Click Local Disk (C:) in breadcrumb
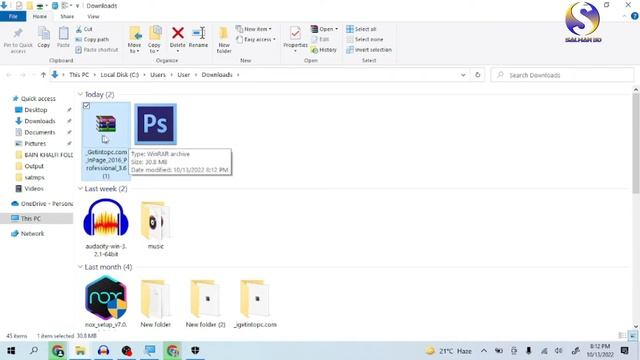640x360 pixels. 120,75
